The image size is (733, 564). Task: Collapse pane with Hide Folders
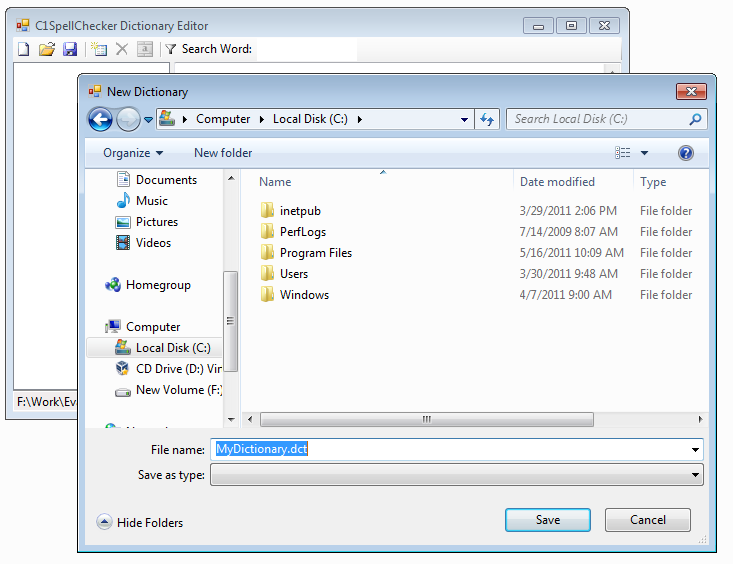point(139,522)
